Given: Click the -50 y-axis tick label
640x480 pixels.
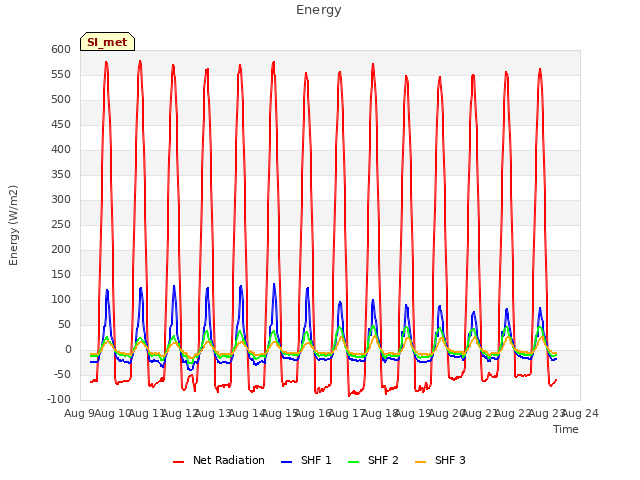Looking at the screenshot, I should click(62, 375).
